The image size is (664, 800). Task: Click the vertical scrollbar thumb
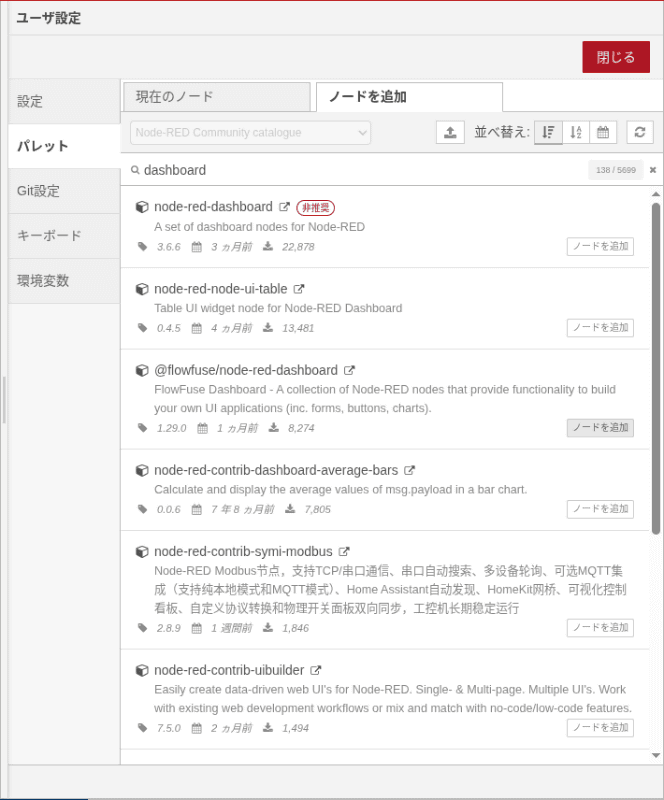point(656,368)
